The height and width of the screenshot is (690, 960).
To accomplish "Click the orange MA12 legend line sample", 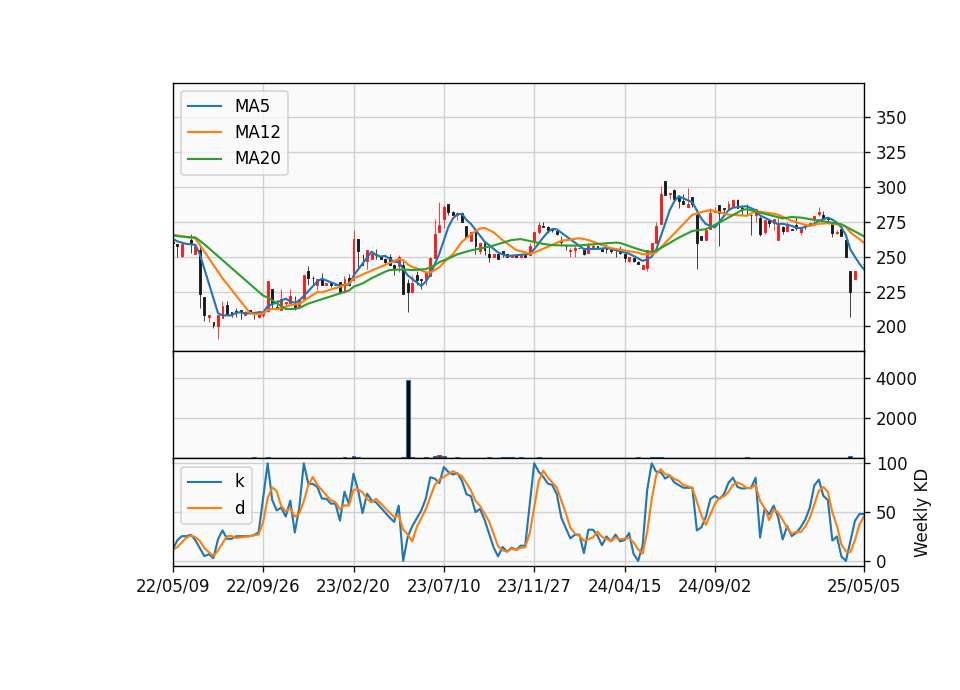I will click(204, 132).
